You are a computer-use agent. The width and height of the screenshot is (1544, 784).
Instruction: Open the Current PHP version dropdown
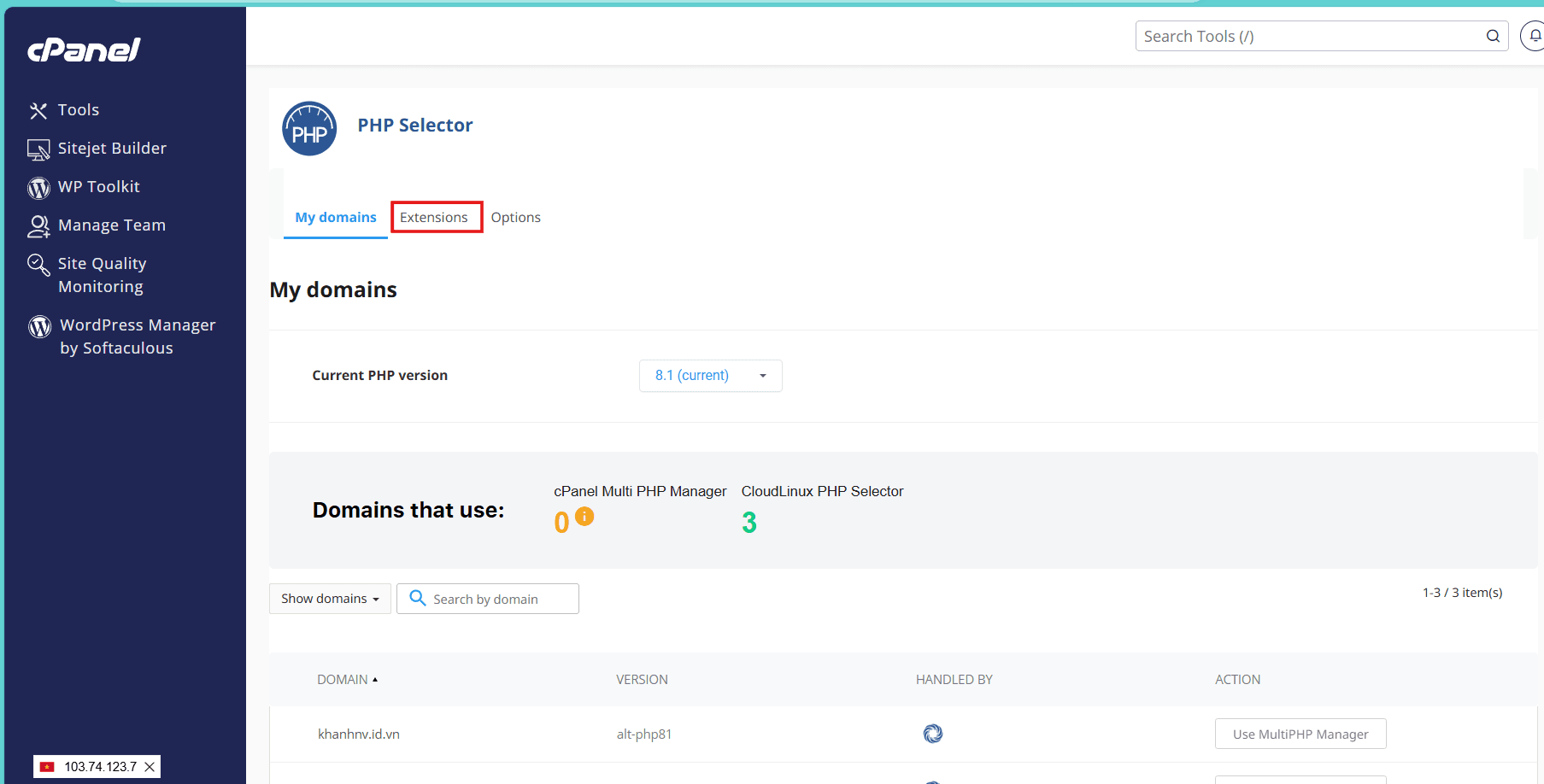[710, 376]
